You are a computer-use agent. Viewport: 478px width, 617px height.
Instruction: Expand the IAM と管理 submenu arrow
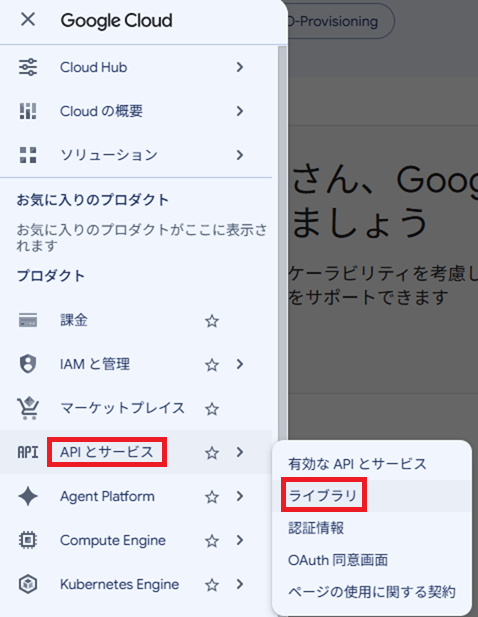pos(240,364)
